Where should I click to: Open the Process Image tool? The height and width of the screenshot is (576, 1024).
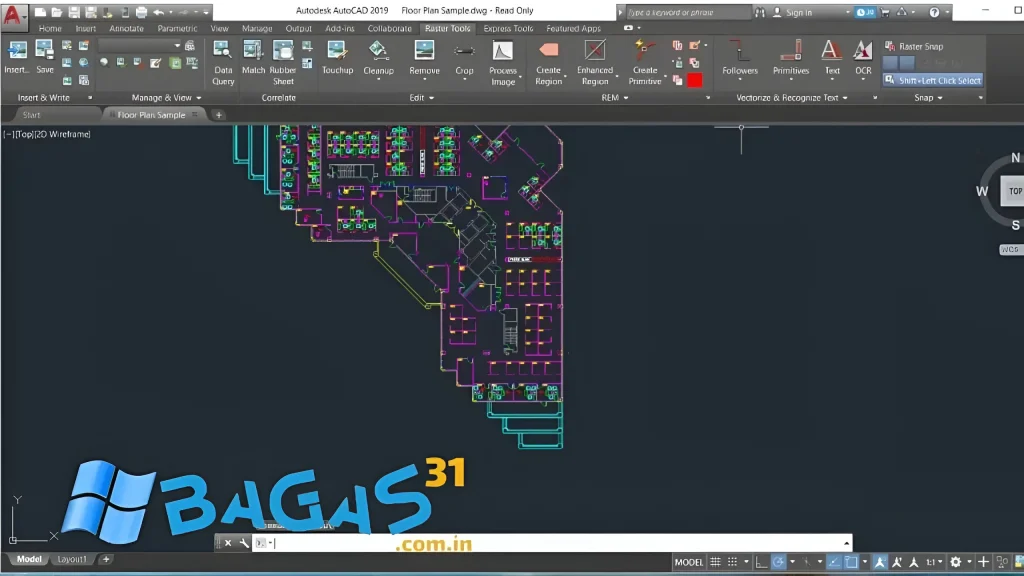click(x=503, y=63)
